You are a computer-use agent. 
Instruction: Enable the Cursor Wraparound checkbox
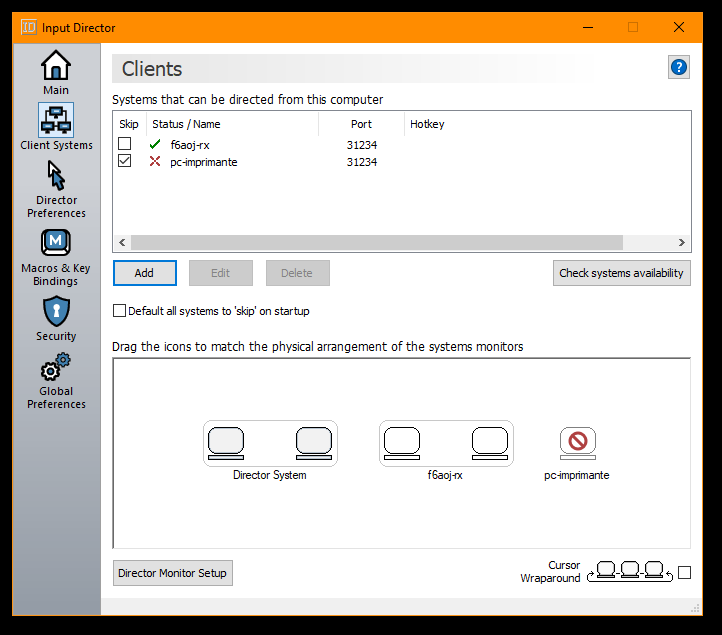coord(685,572)
